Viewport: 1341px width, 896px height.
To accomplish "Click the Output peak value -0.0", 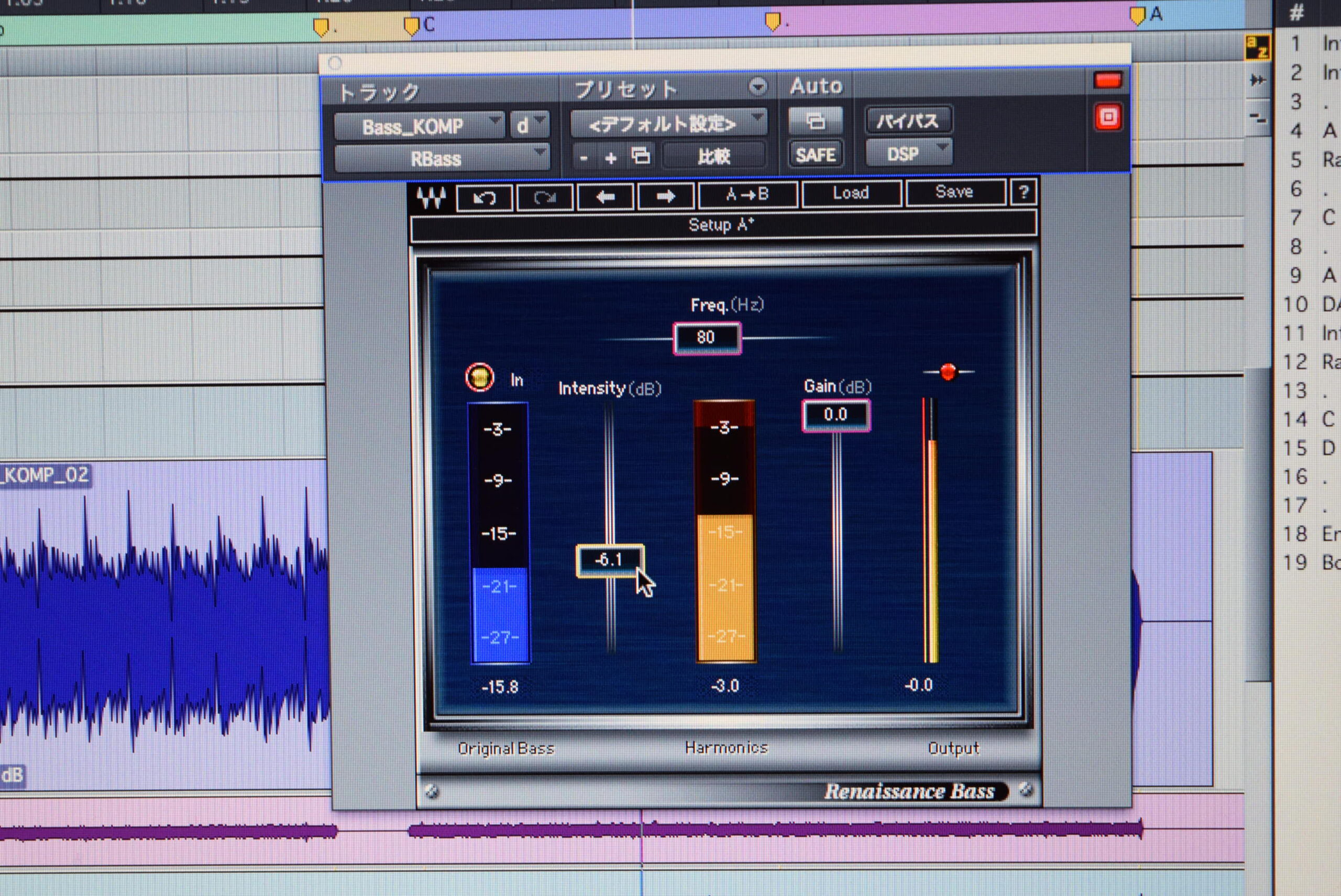I will [919, 684].
